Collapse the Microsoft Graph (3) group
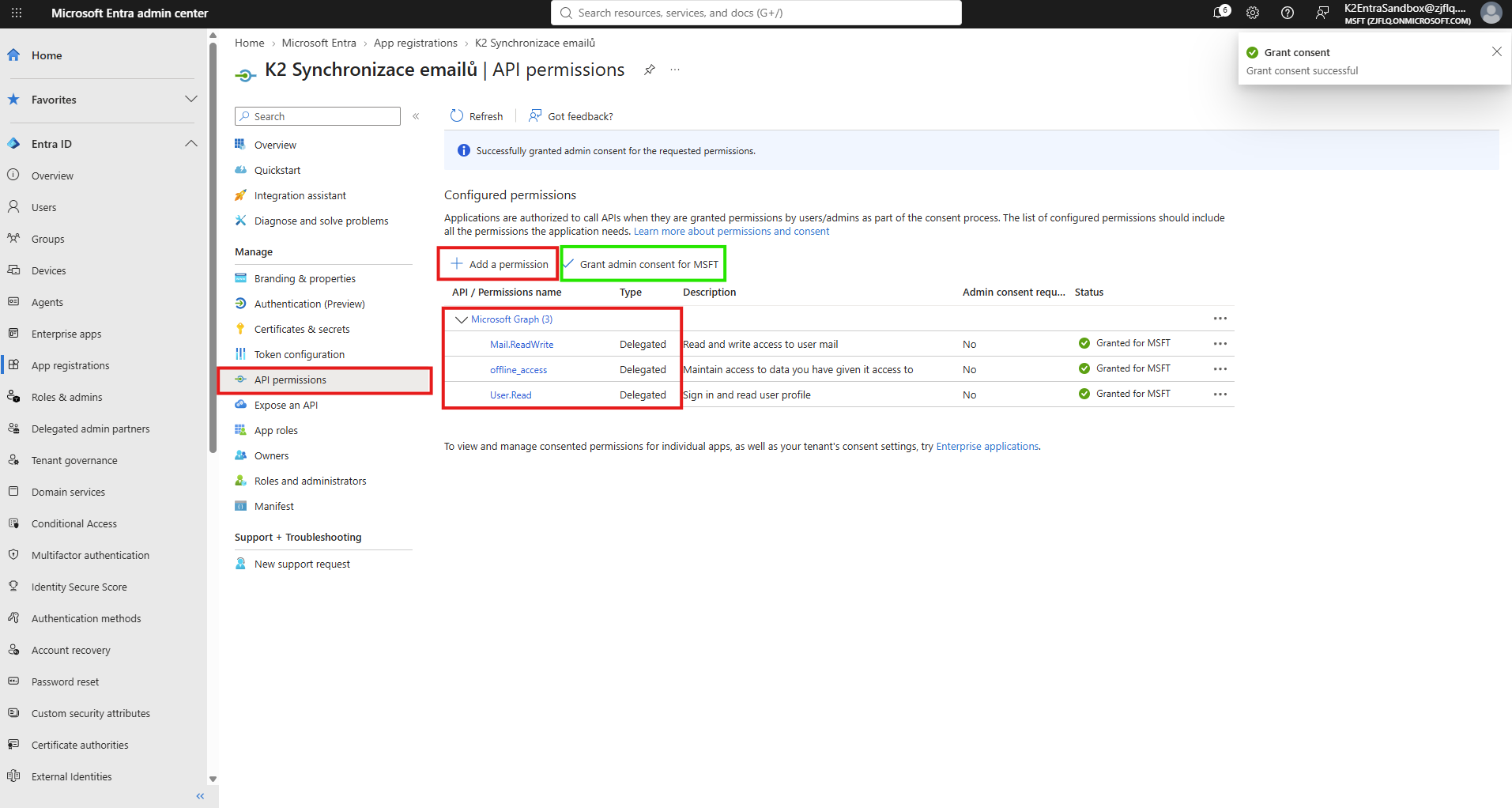1512x808 pixels. [x=462, y=319]
